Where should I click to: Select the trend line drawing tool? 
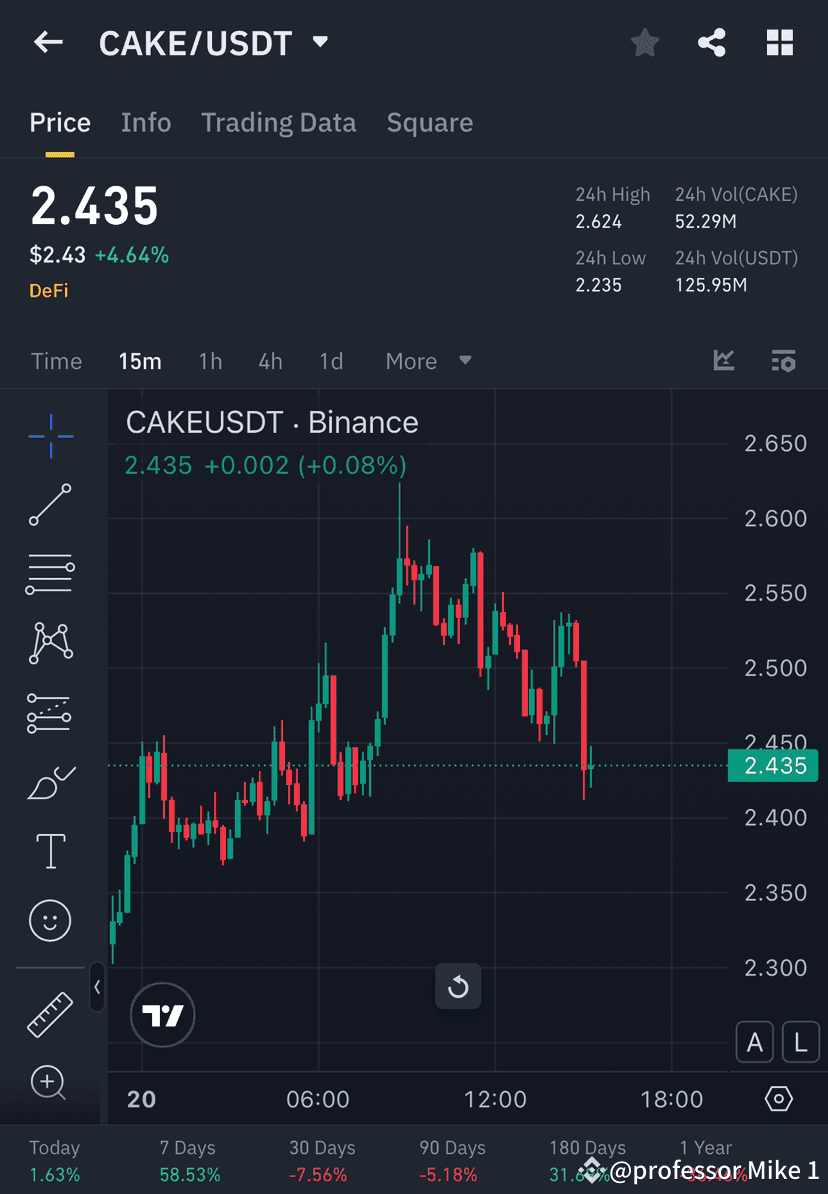pyautogui.click(x=50, y=505)
